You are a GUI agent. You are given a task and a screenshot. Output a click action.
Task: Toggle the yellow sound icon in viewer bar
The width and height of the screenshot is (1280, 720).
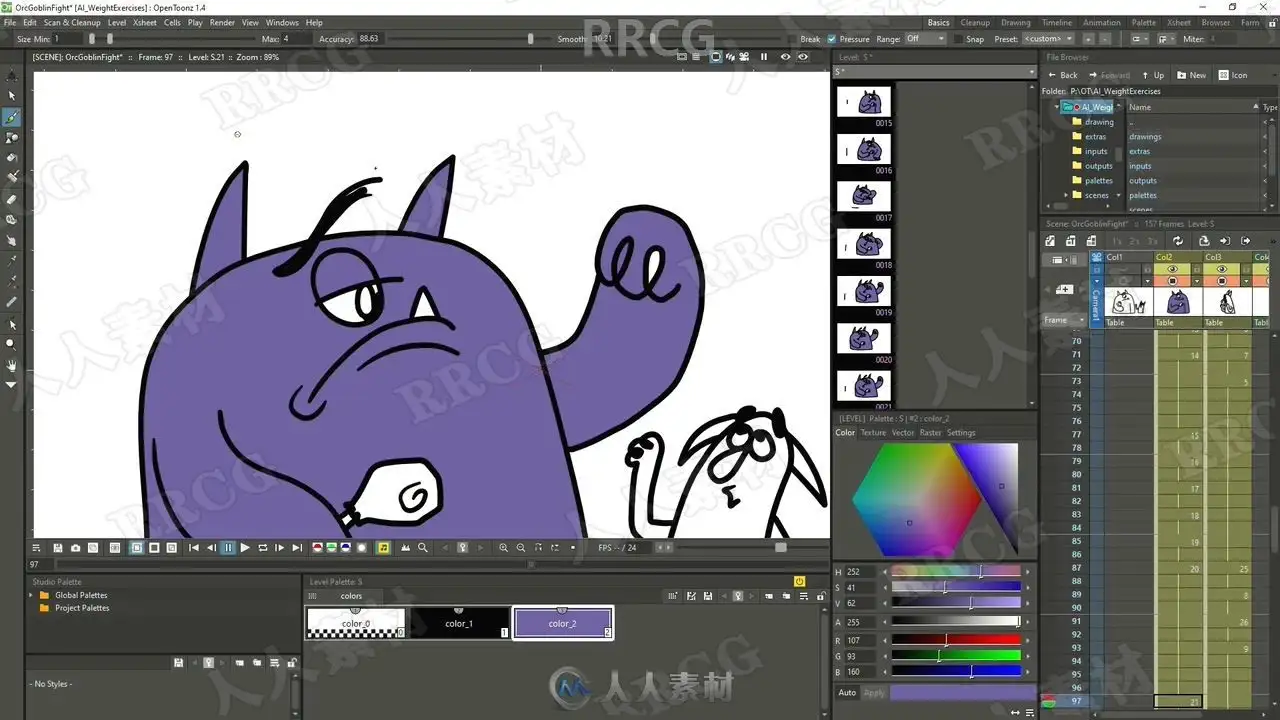click(x=383, y=548)
